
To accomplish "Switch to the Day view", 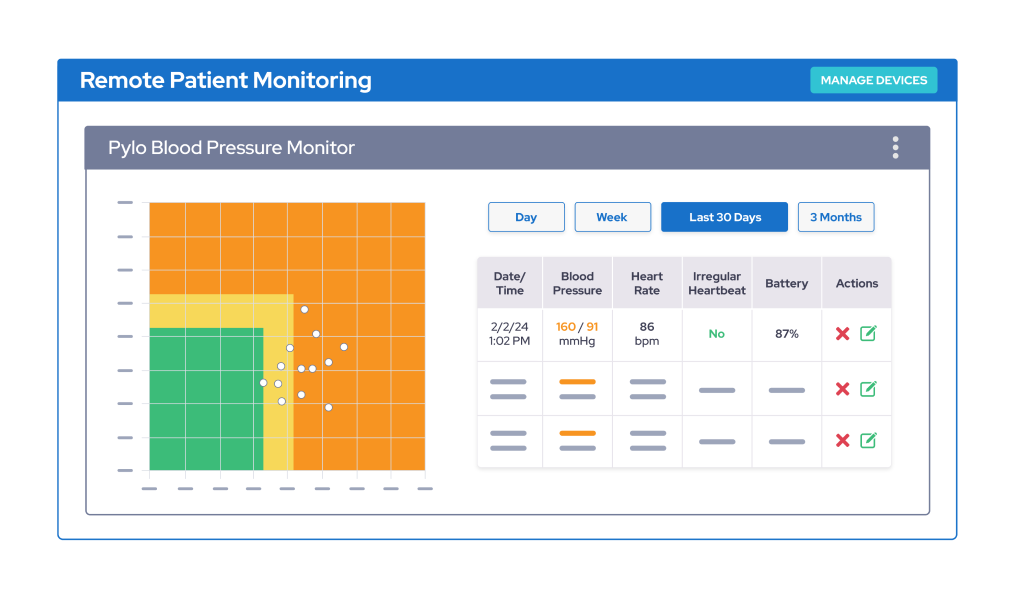I will [526, 217].
